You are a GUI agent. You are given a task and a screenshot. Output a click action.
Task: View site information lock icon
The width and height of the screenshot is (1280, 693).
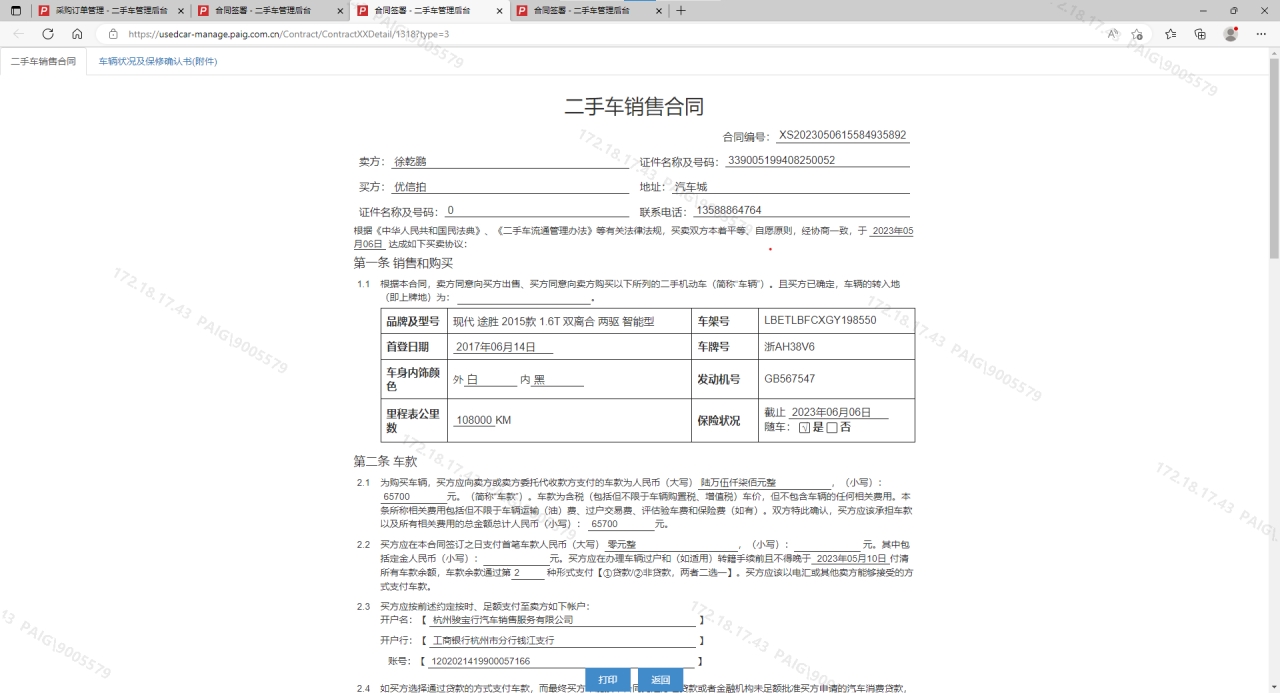(x=113, y=33)
